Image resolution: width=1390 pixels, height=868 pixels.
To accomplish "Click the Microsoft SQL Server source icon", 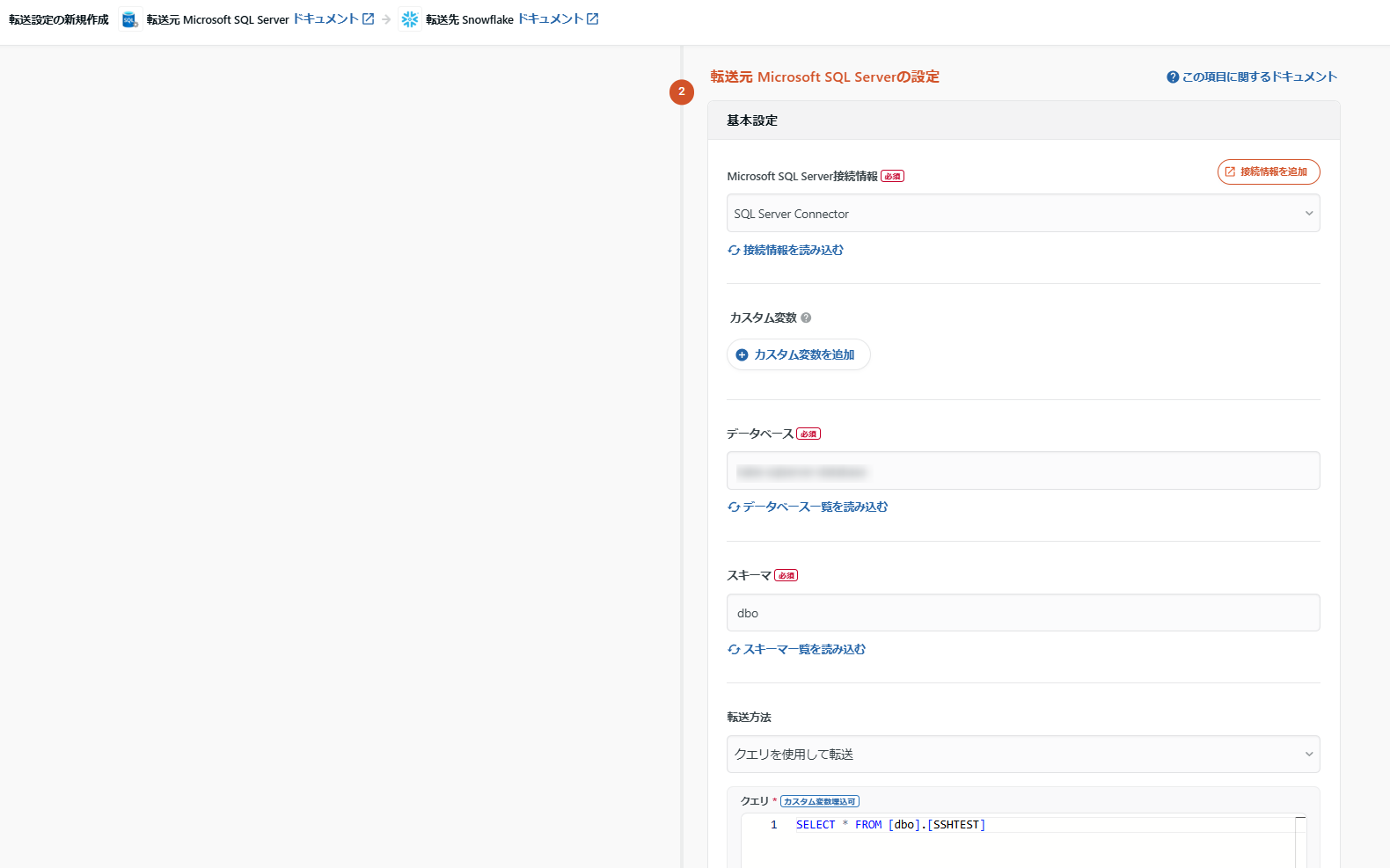I will coord(130,19).
